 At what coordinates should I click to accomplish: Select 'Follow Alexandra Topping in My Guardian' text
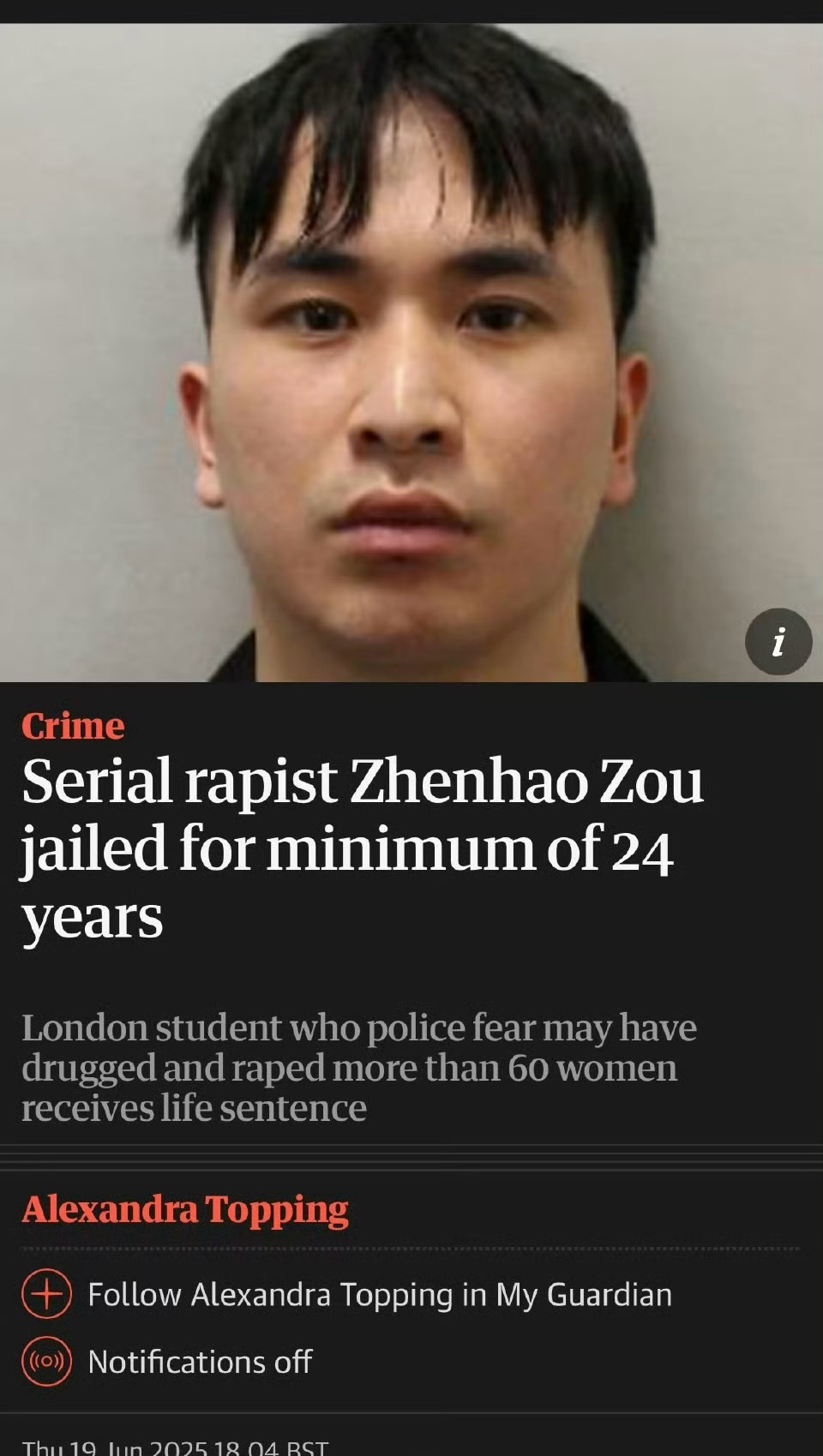[380, 1294]
